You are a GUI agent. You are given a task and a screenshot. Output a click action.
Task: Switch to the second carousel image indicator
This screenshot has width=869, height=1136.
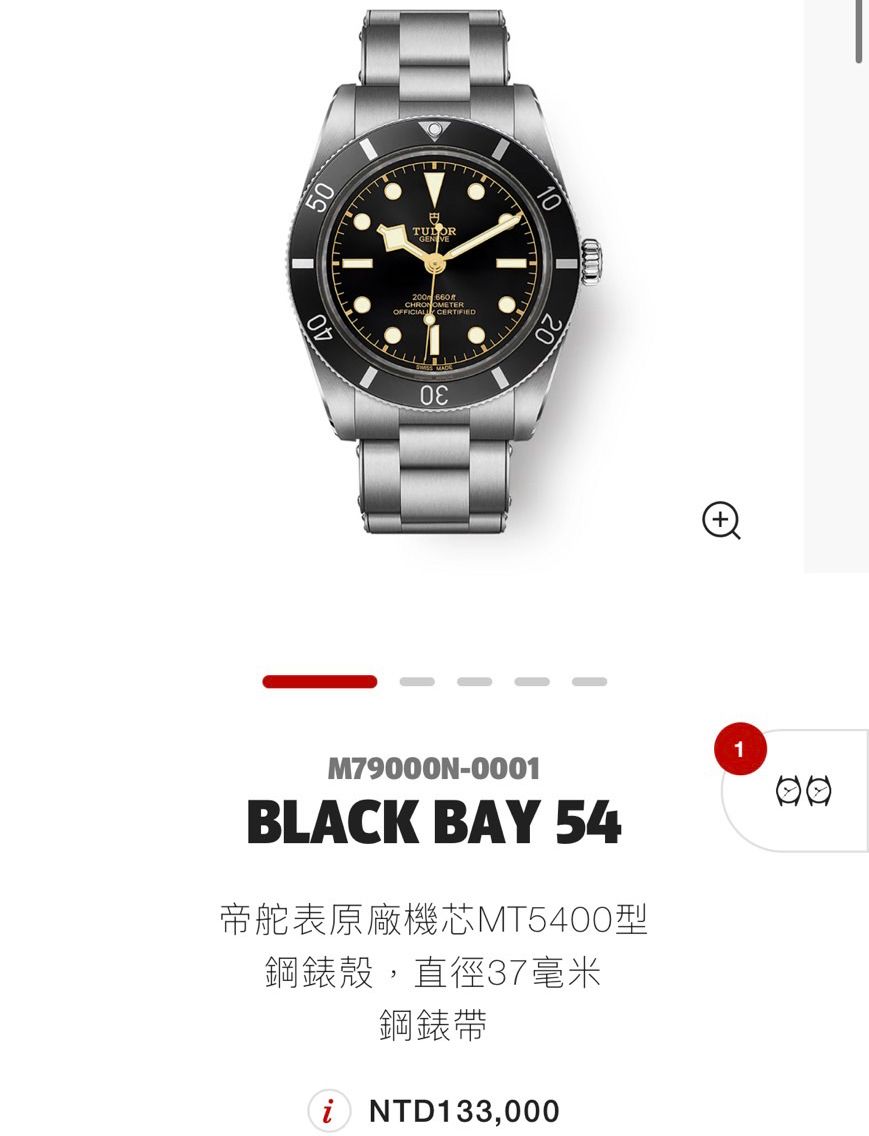pyautogui.click(x=417, y=682)
